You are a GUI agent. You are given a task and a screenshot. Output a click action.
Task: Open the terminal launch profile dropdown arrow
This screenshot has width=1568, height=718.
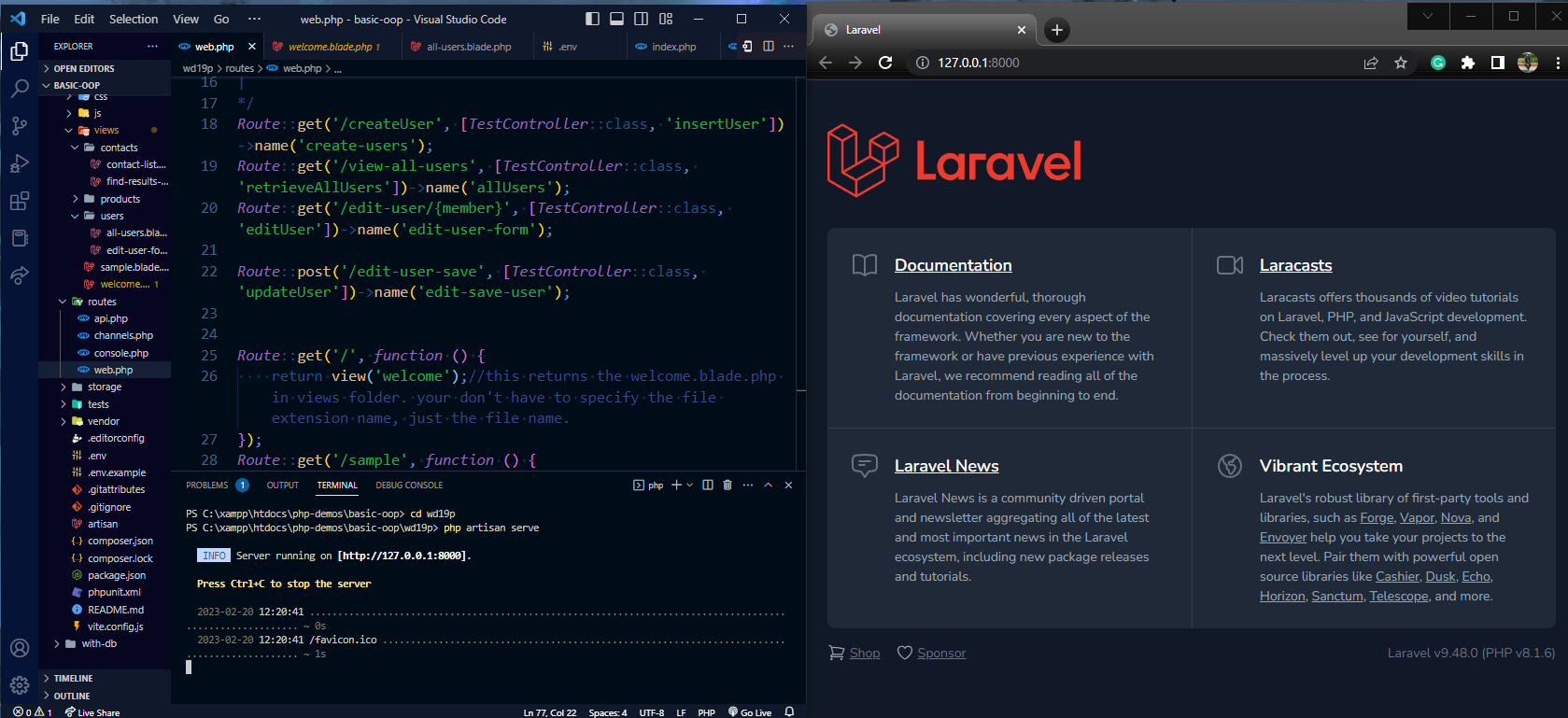[x=689, y=485]
